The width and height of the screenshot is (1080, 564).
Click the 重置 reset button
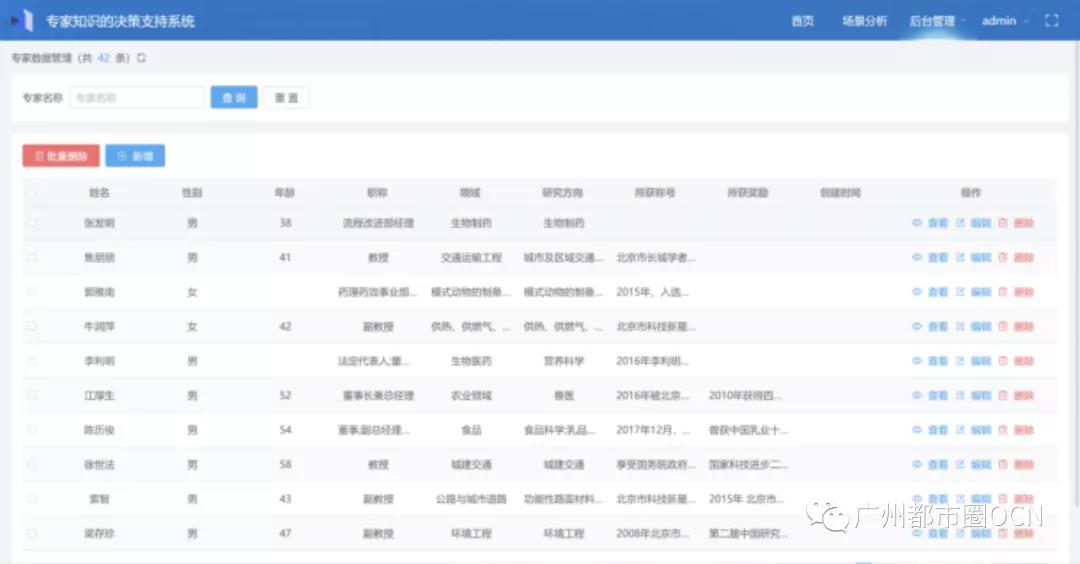(x=286, y=97)
